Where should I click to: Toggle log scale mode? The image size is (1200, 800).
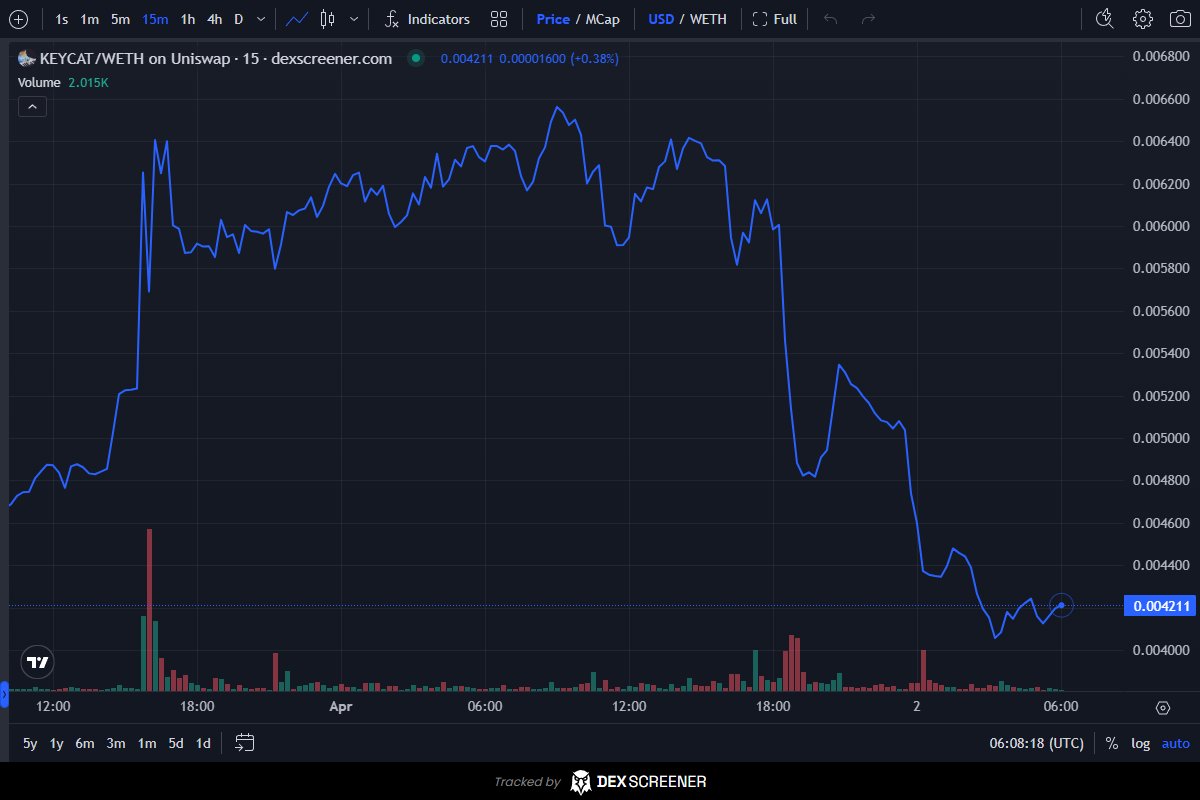click(1140, 743)
